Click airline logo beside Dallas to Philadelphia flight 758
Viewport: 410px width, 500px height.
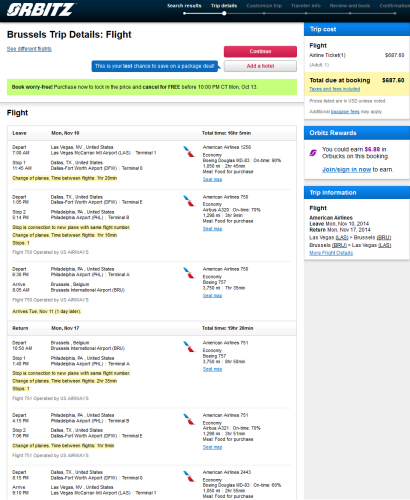coord(189,201)
